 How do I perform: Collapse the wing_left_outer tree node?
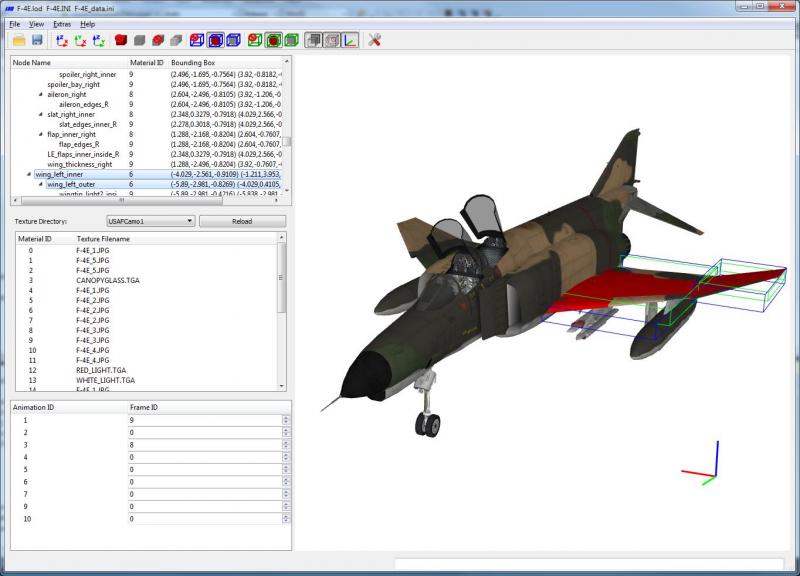pos(41,184)
